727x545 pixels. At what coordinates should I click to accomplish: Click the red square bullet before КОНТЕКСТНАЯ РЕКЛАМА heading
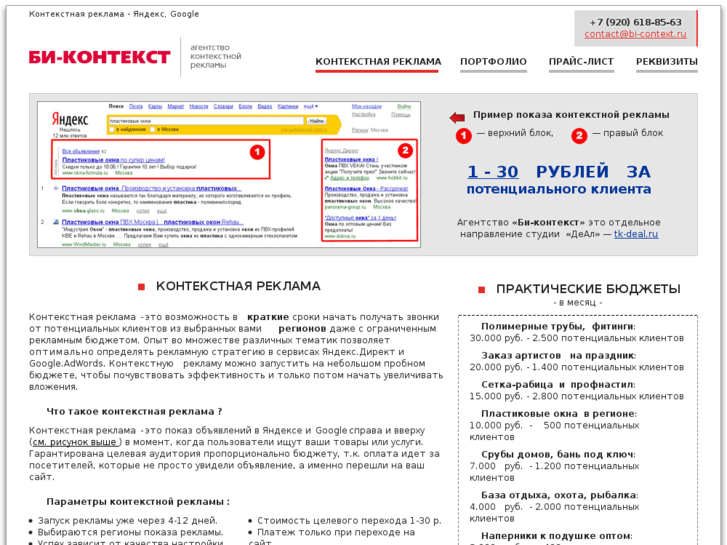(141, 287)
